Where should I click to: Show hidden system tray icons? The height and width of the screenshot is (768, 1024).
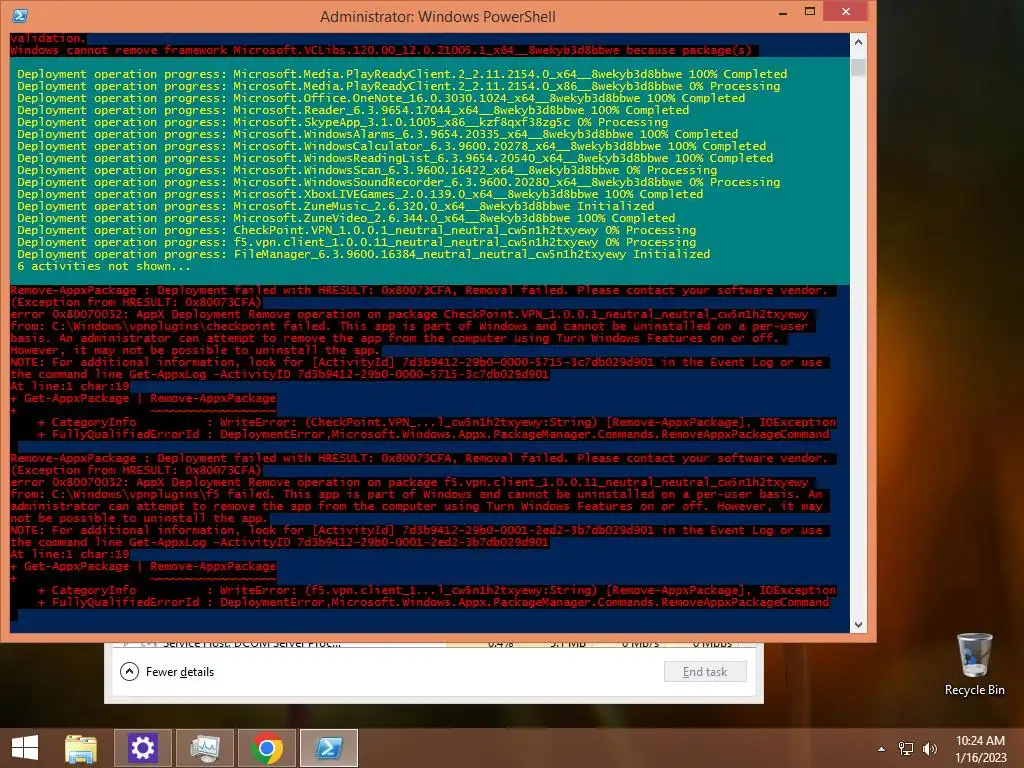[x=882, y=749]
